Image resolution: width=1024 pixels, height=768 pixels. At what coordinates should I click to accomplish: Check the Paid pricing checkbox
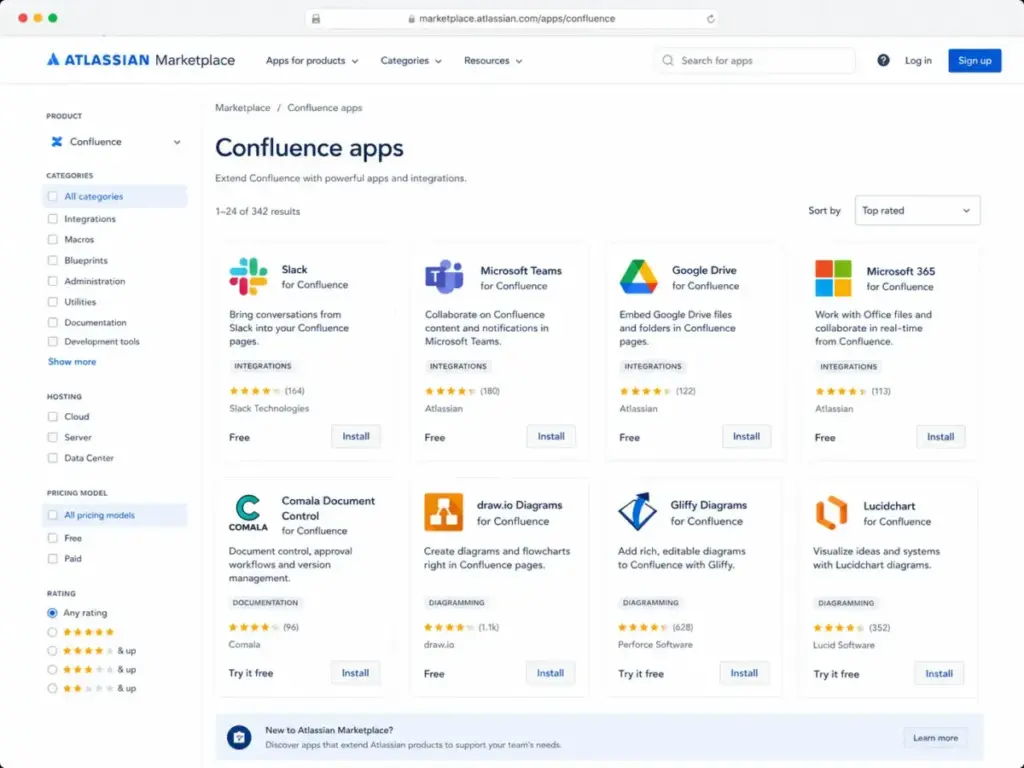pos(53,558)
